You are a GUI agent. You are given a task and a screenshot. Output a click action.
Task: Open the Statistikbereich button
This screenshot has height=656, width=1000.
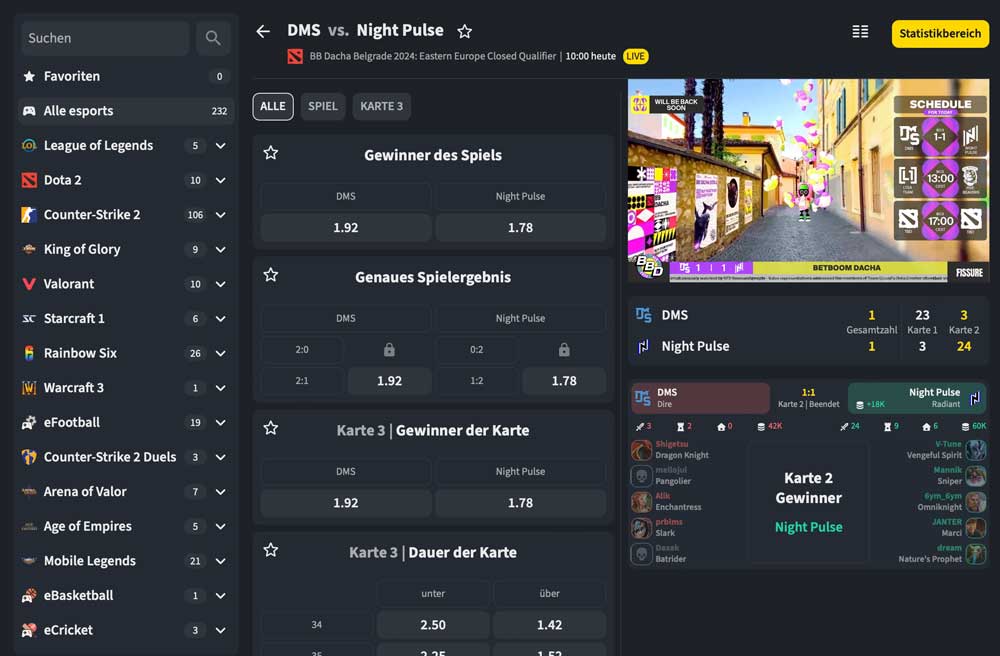[x=940, y=34]
